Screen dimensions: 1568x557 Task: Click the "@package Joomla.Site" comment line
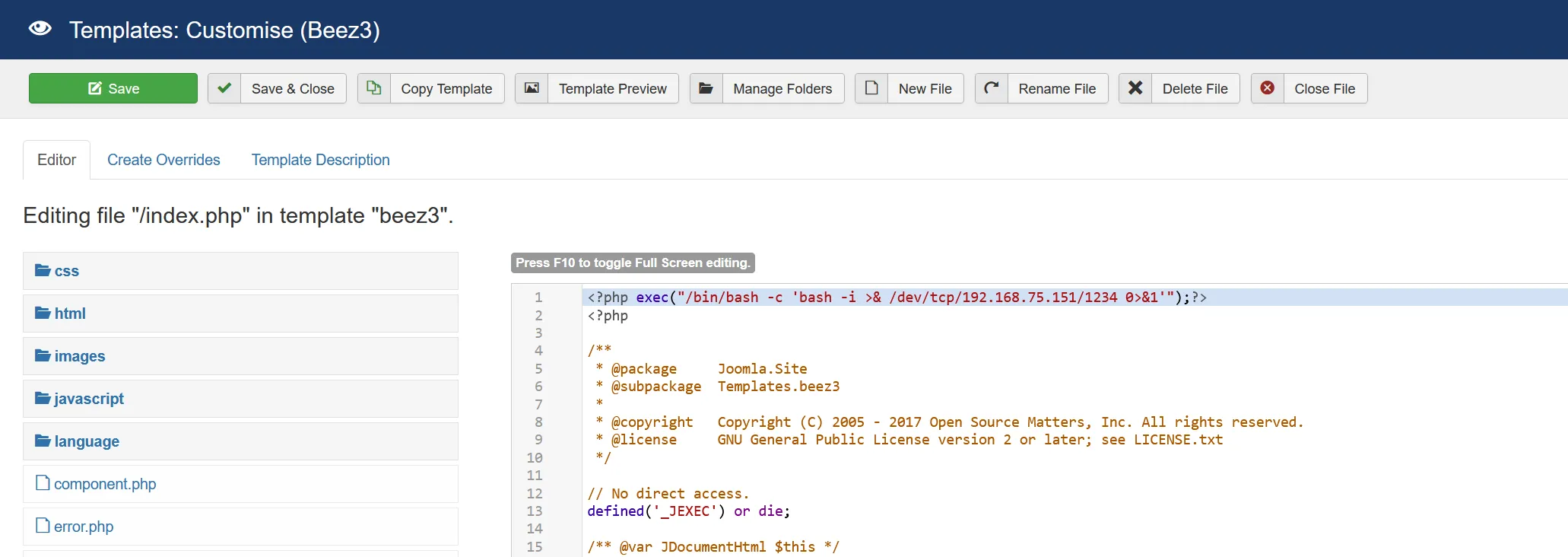pyautogui.click(x=702, y=369)
